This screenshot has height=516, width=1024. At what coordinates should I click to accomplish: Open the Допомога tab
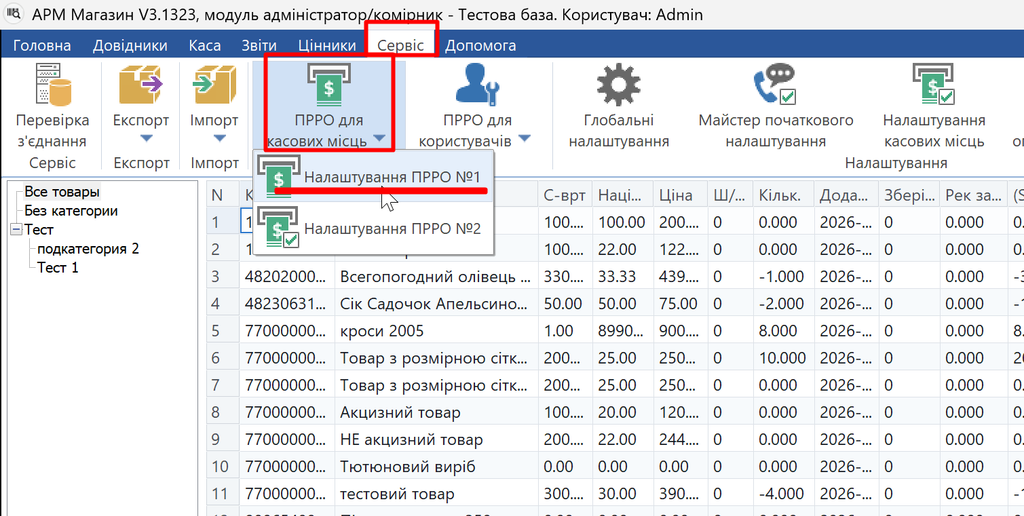480,46
